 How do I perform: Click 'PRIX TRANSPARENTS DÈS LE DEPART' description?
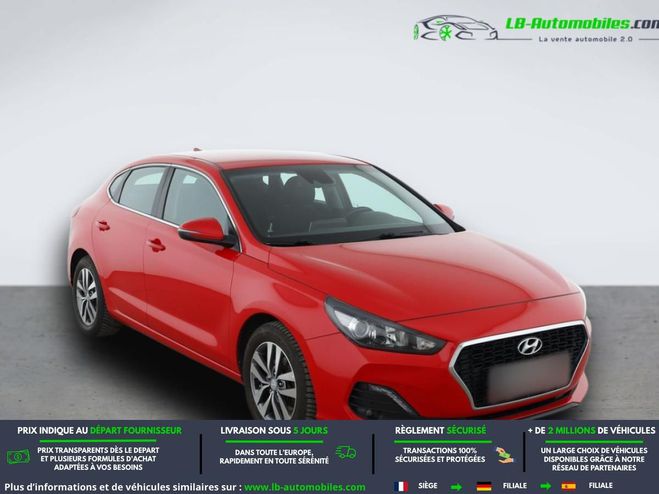coord(98,458)
